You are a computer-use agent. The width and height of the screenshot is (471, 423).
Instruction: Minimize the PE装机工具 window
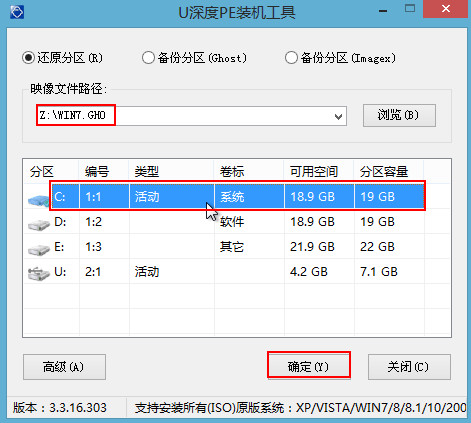pos(383,11)
